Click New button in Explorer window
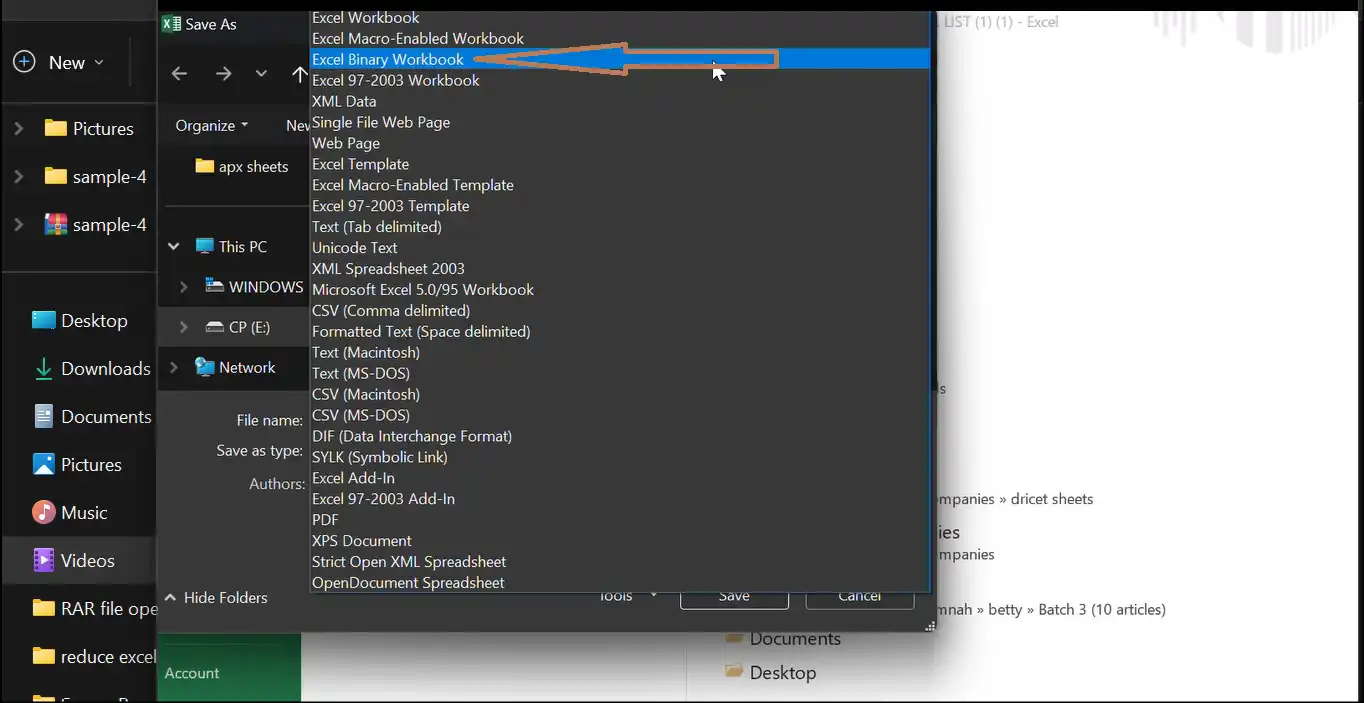This screenshot has width=1364, height=703. coord(59,62)
